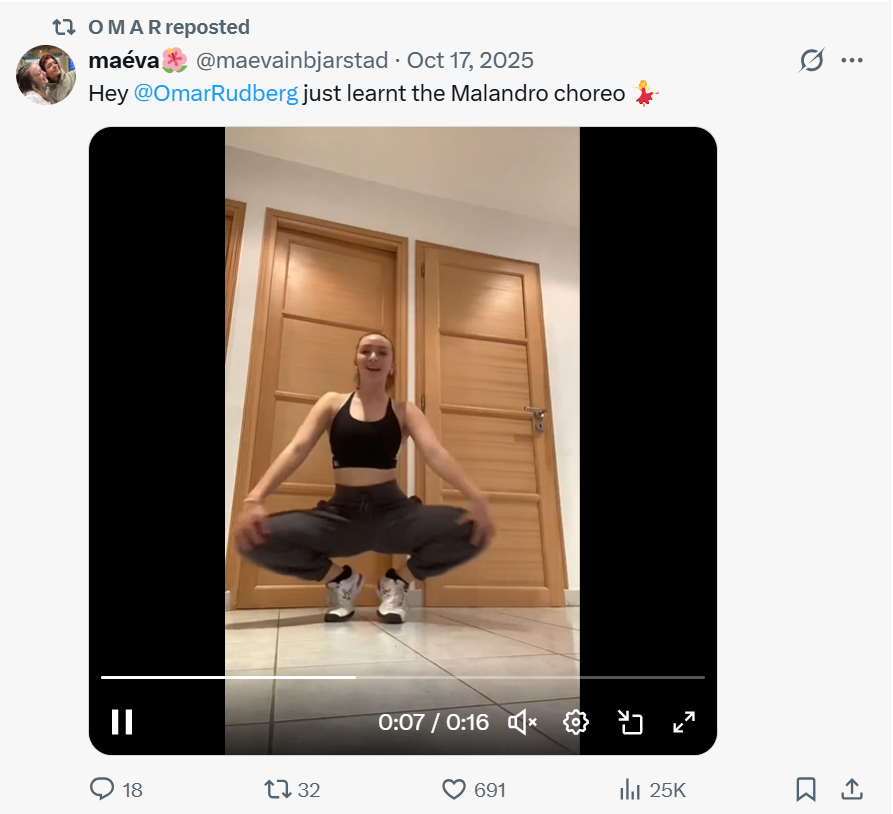The width and height of the screenshot is (893, 814).
Task: Open the @OmarRudberg mention link
Action: (x=215, y=94)
